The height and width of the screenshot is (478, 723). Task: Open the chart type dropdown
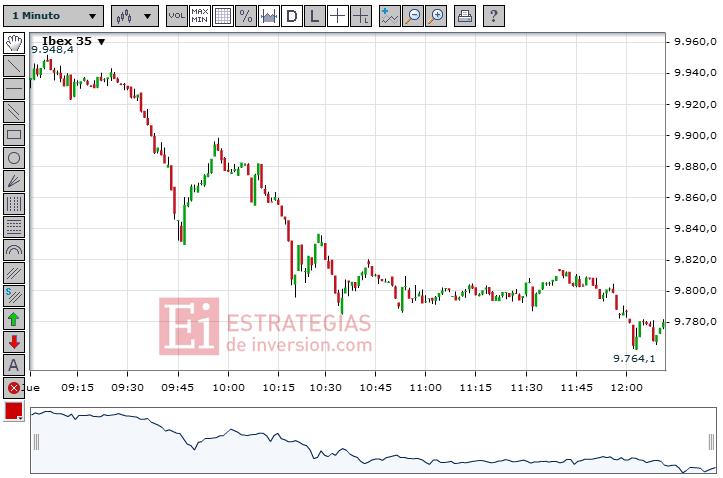pyautogui.click(x=134, y=16)
